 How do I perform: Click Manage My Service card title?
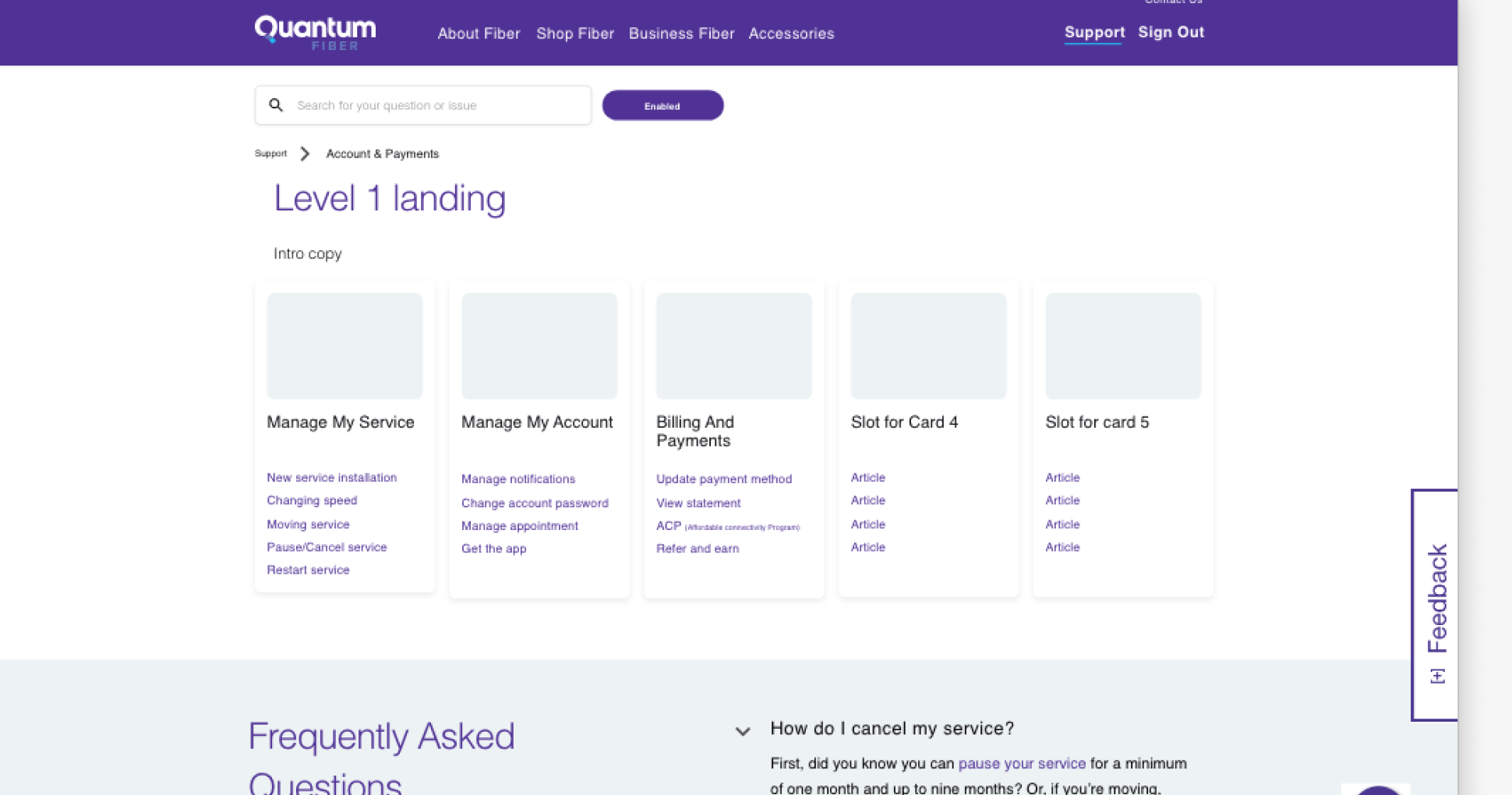pyautogui.click(x=341, y=422)
